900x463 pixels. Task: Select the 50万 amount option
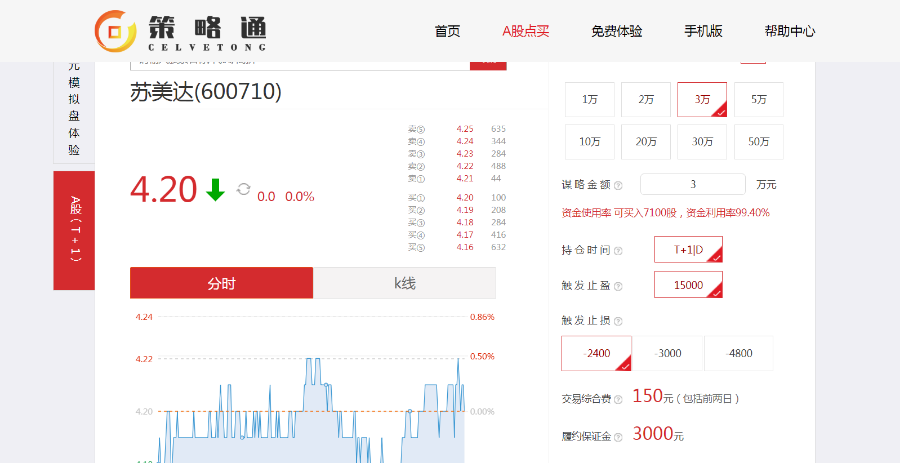click(x=758, y=142)
